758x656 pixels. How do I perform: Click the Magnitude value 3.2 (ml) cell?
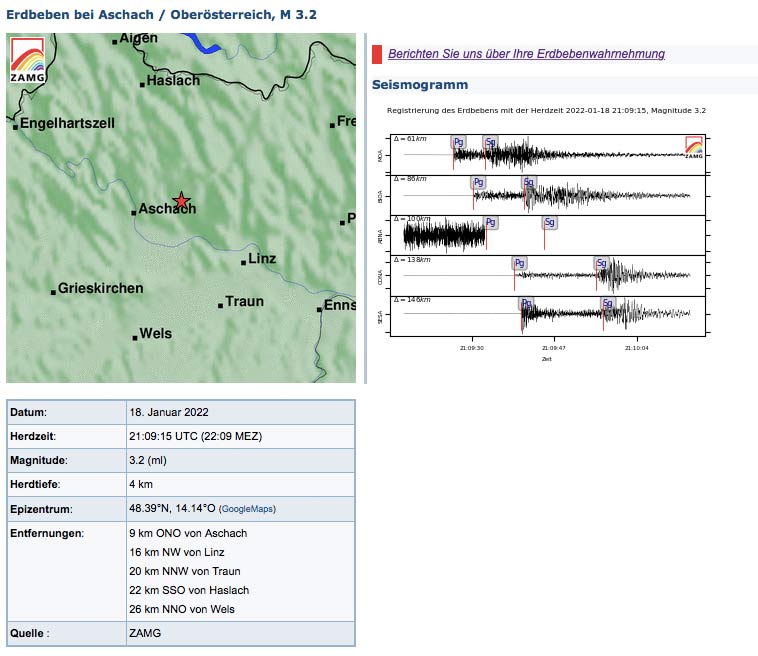(x=148, y=460)
